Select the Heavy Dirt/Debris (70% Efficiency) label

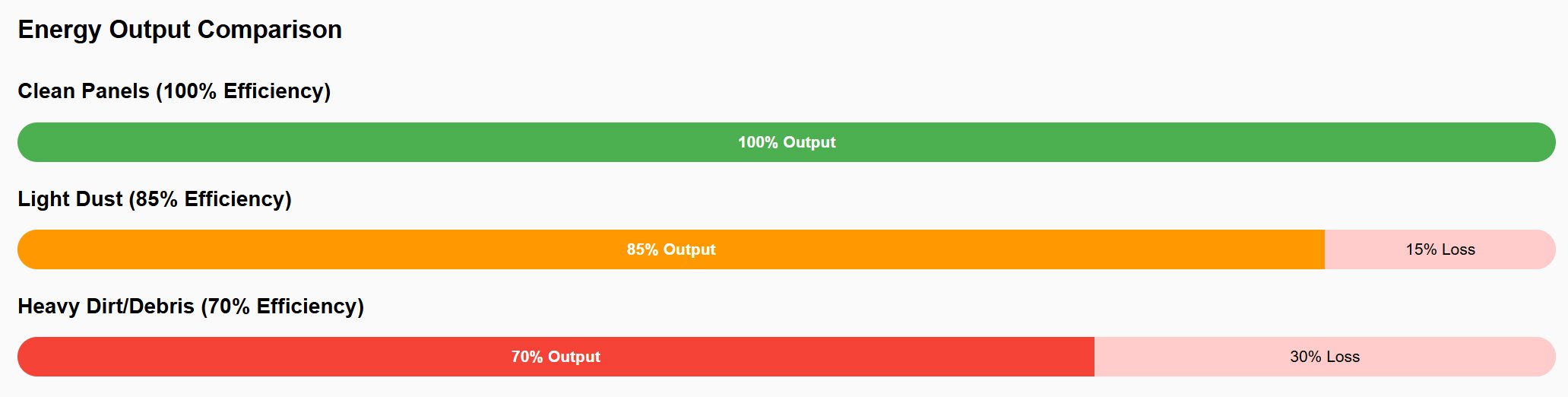pos(191,306)
